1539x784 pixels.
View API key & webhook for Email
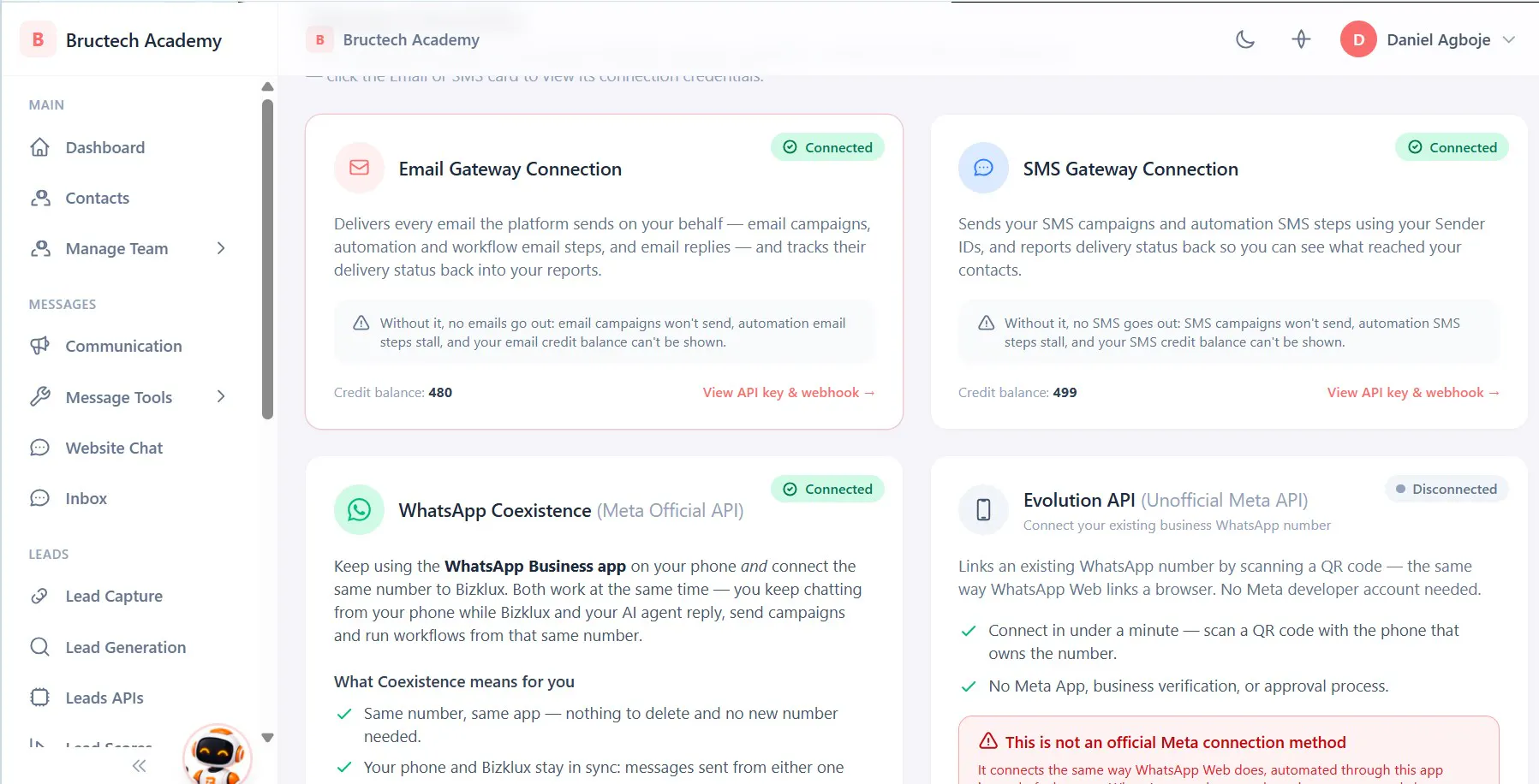789,392
